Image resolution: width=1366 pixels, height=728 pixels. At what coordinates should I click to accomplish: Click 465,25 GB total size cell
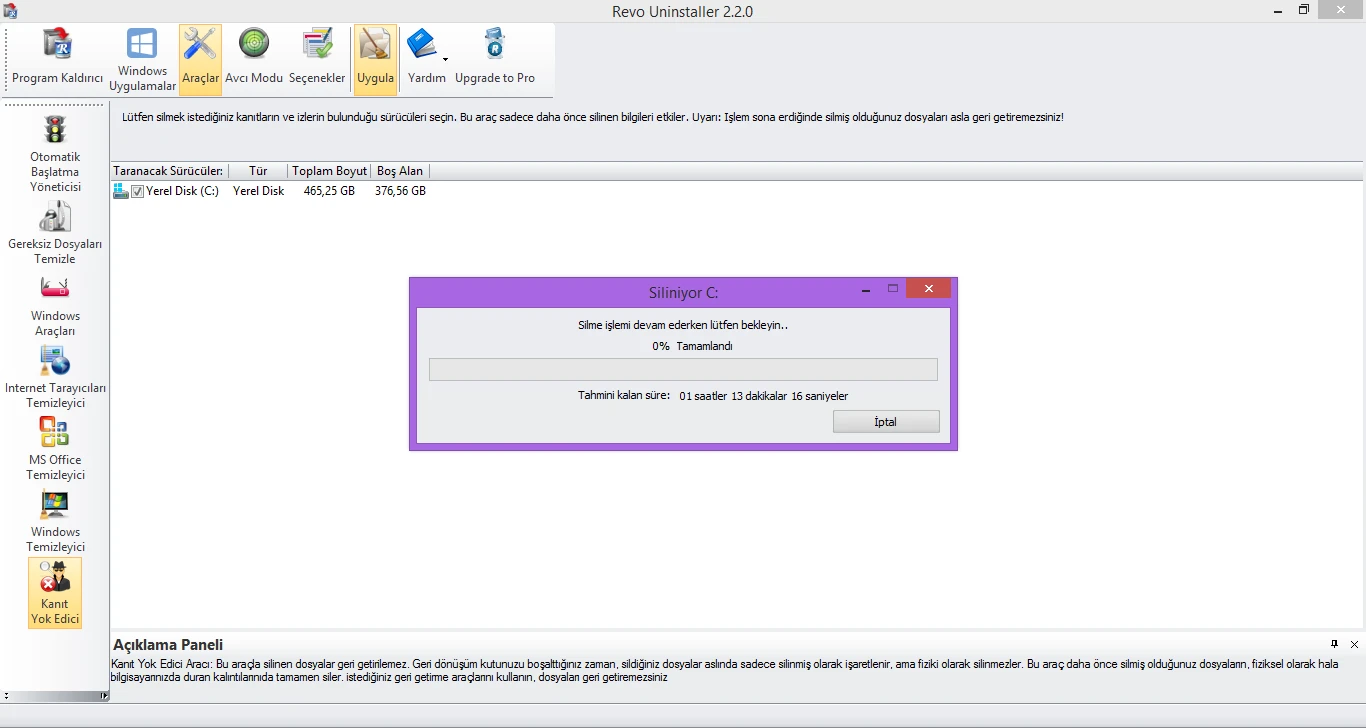(x=329, y=191)
